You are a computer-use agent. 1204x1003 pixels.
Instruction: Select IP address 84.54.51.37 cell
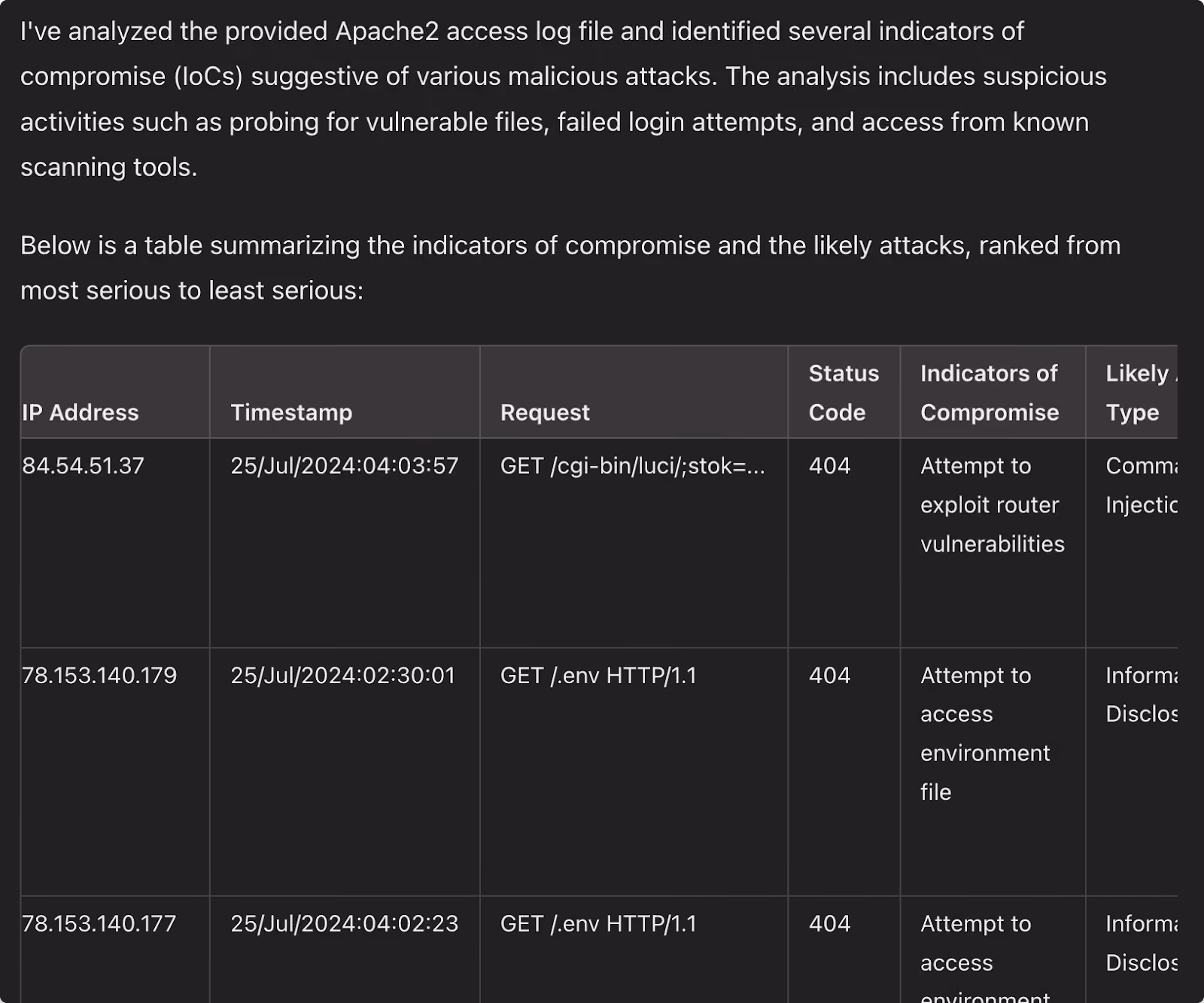[x=83, y=466]
